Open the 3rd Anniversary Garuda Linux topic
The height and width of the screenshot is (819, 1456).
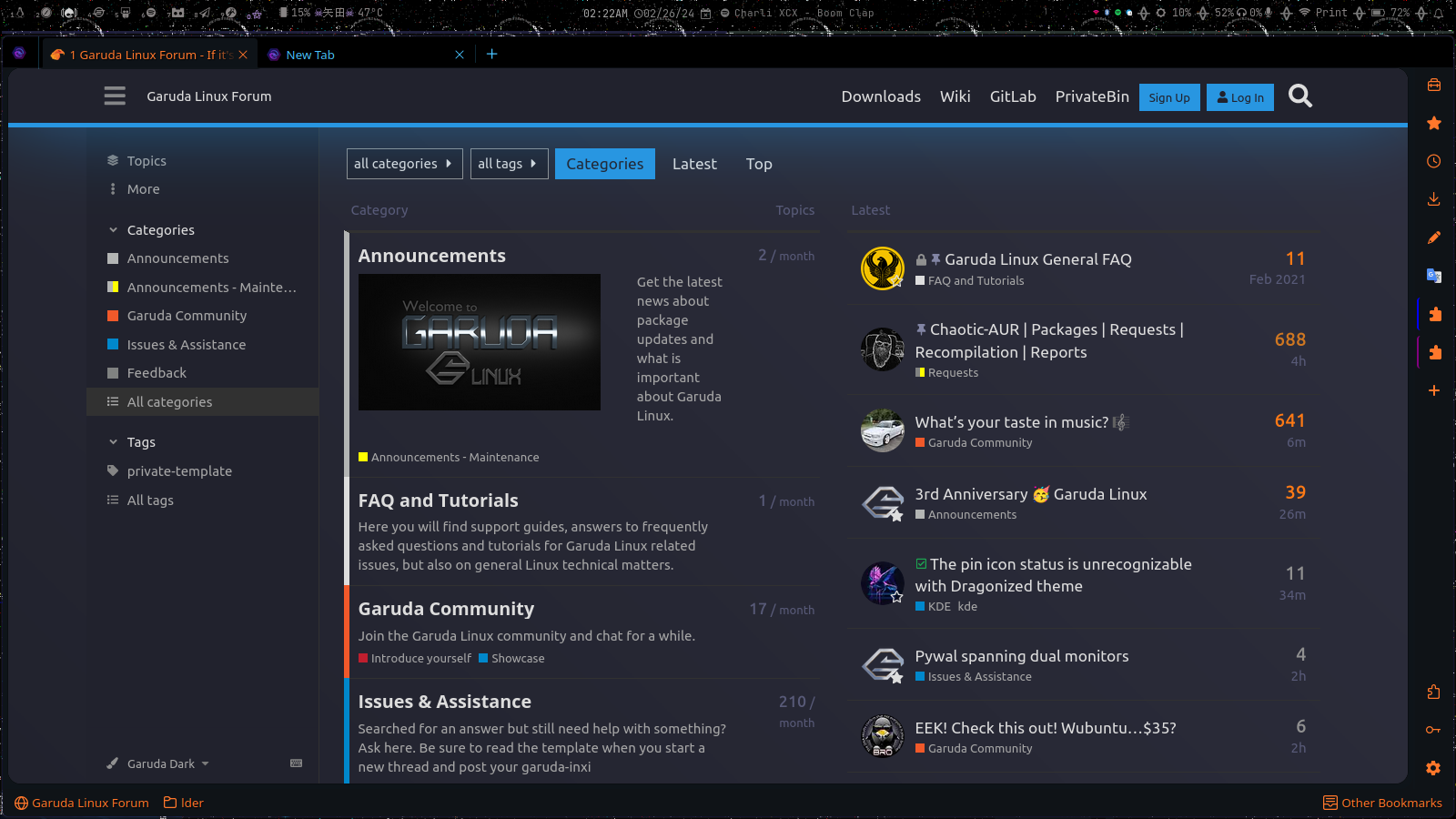(x=1030, y=494)
